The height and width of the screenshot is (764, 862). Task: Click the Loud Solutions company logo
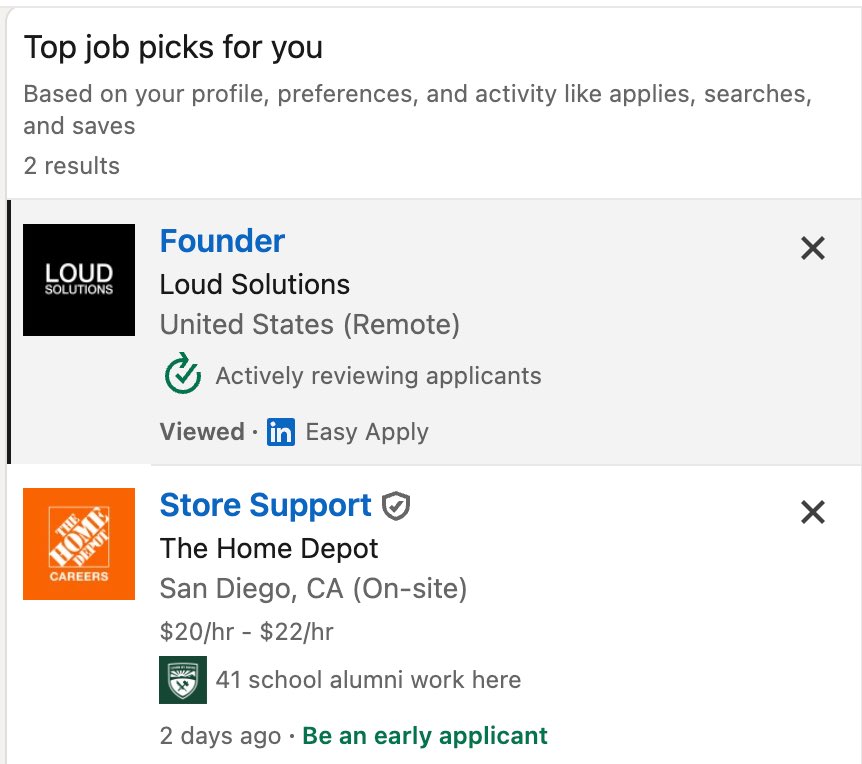(x=79, y=280)
